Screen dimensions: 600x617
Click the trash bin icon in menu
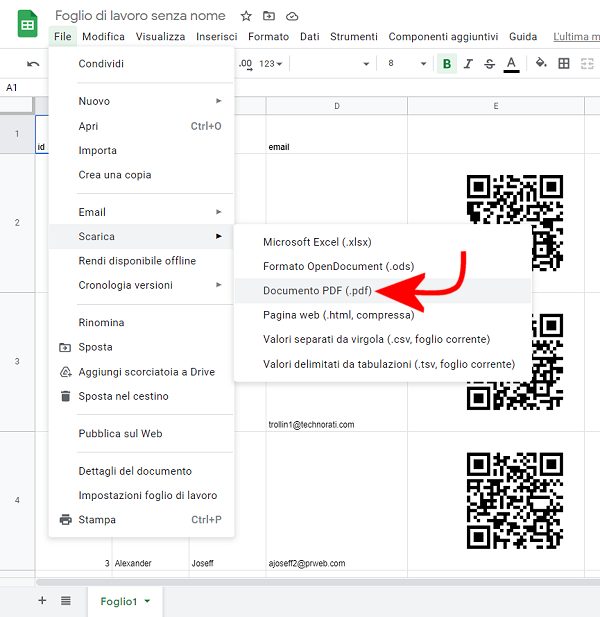click(66, 396)
